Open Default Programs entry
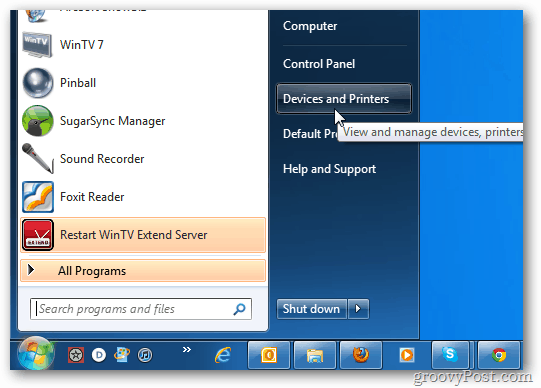This screenshot has height=388, width=541. (x=310, y=134)
